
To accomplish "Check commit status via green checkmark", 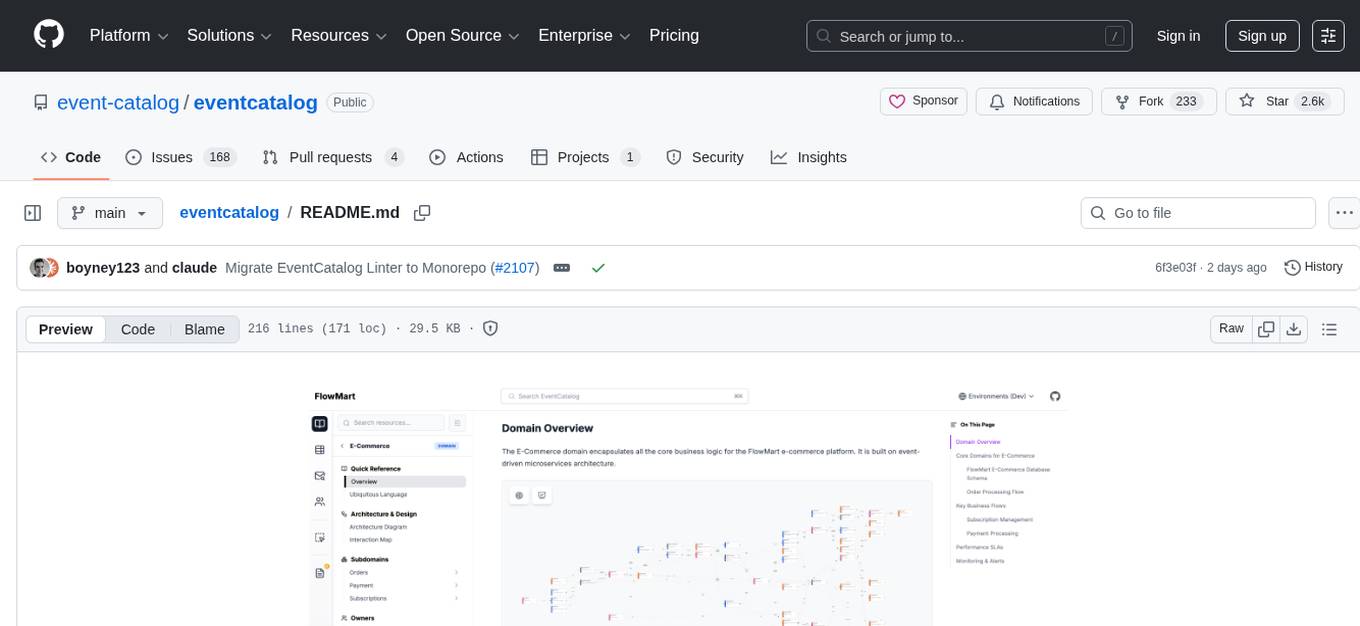I will (598, 267).
